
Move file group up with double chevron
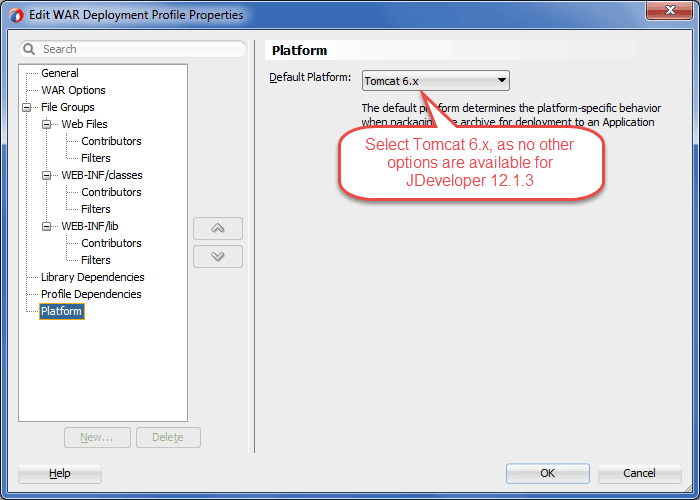(218, 229)
